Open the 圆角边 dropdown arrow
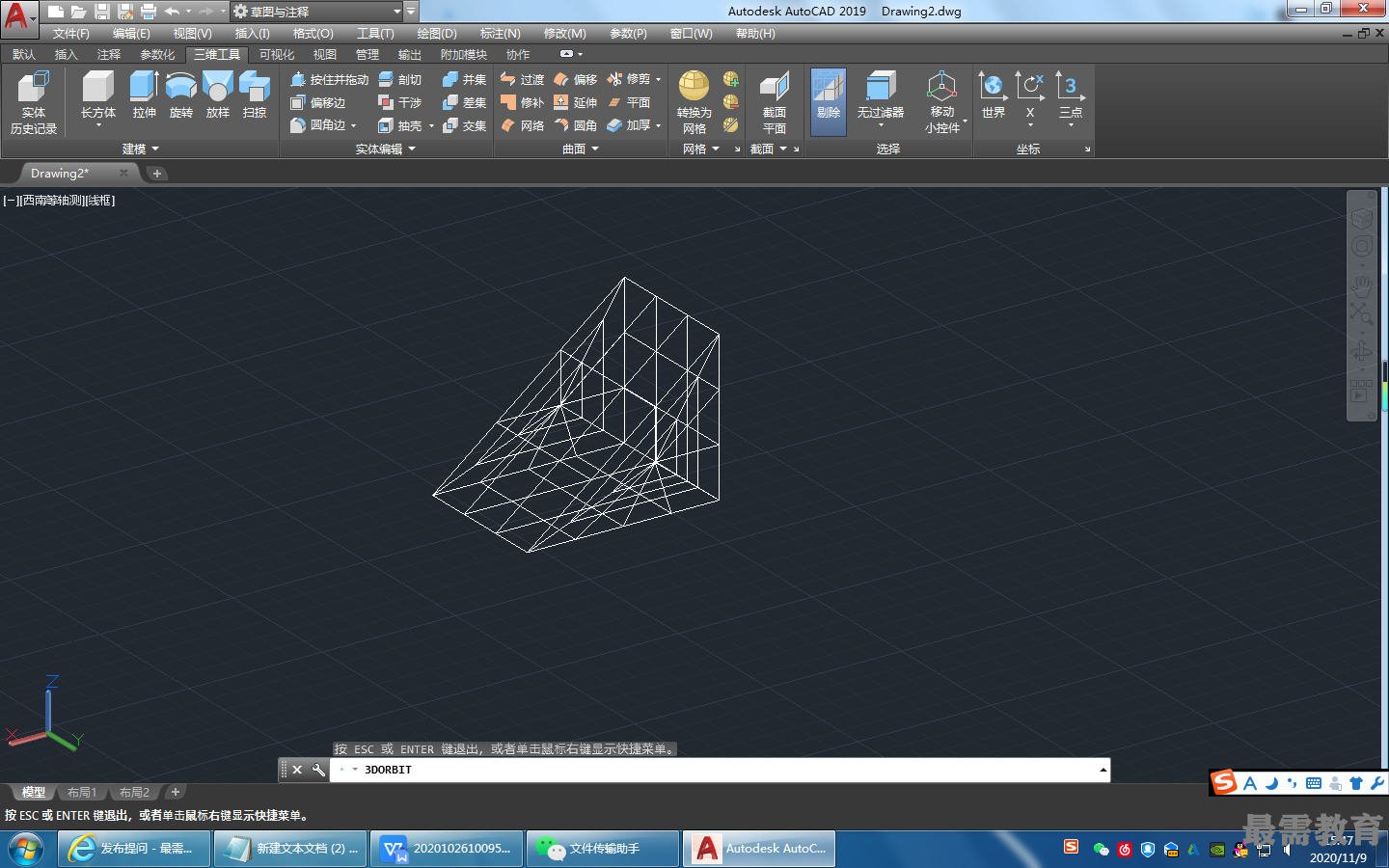The width and height of the screenshot is (1389, 868). click(354, 125)
